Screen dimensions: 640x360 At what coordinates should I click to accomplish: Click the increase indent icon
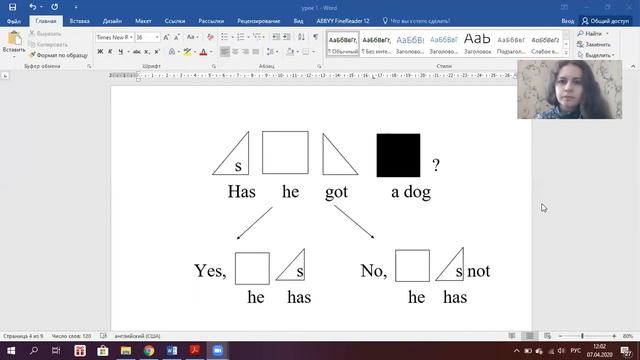coord(287,37)
